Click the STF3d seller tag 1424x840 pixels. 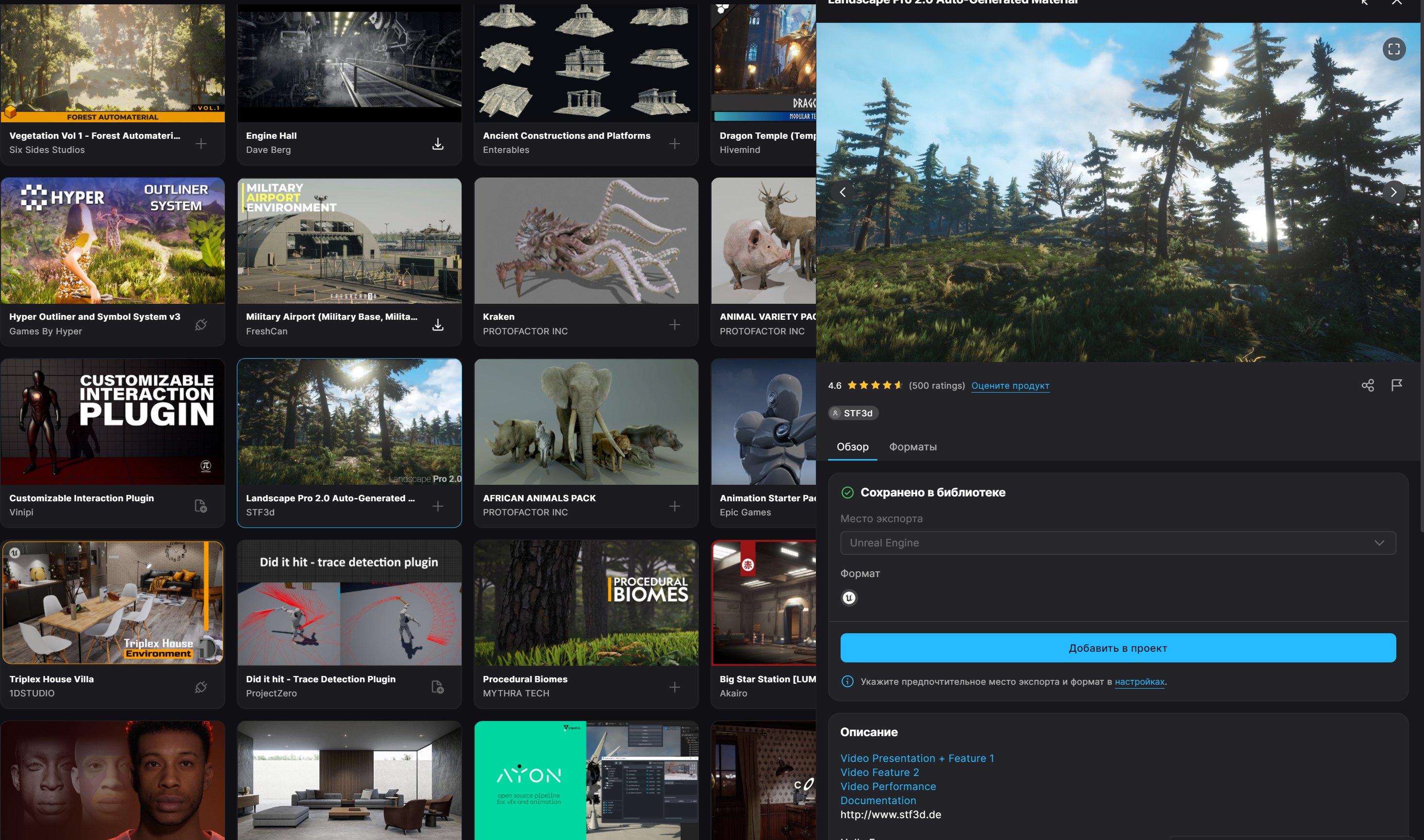(x=853, y=413)
